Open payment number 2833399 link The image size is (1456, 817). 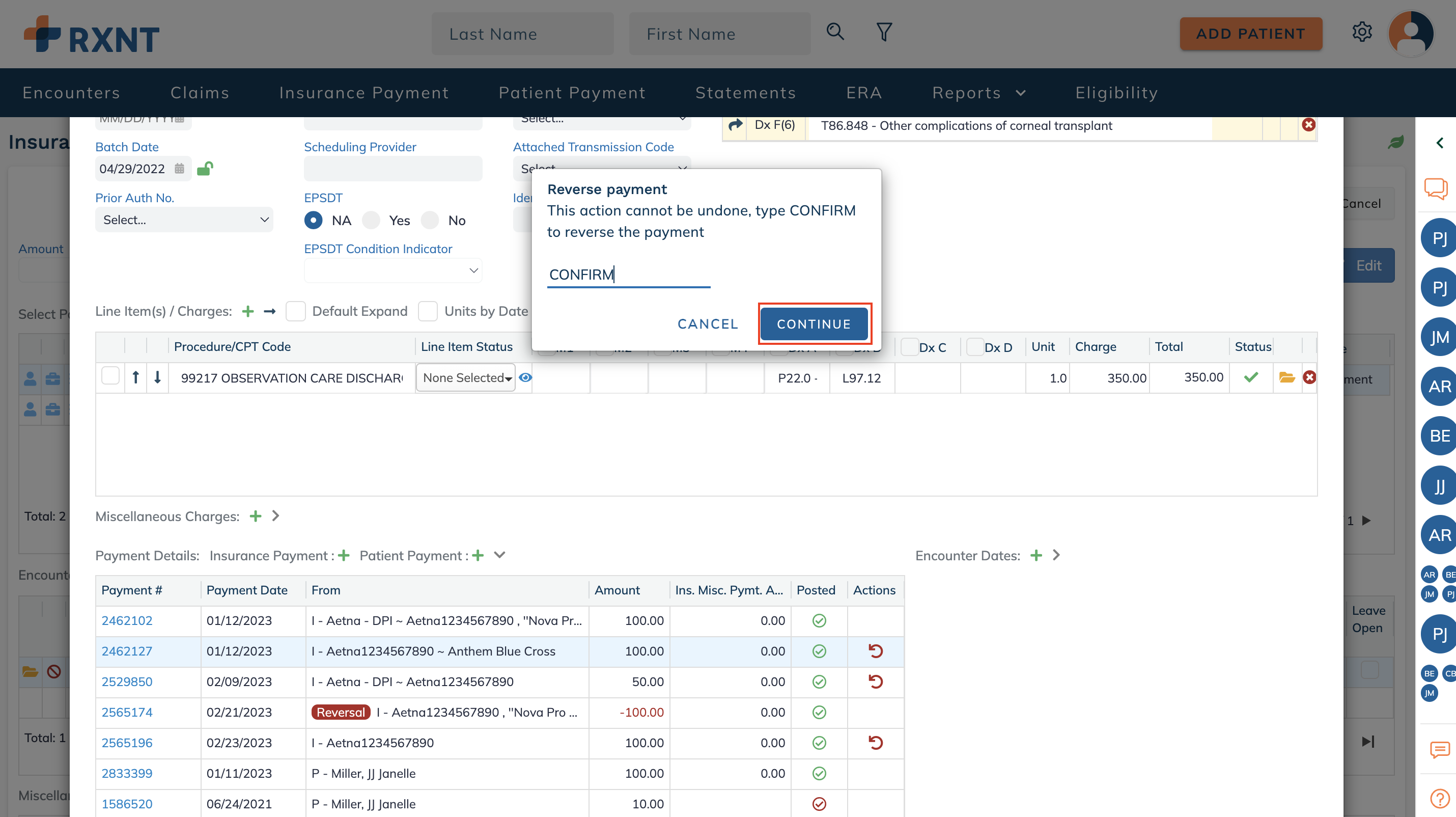pos(127,773)
